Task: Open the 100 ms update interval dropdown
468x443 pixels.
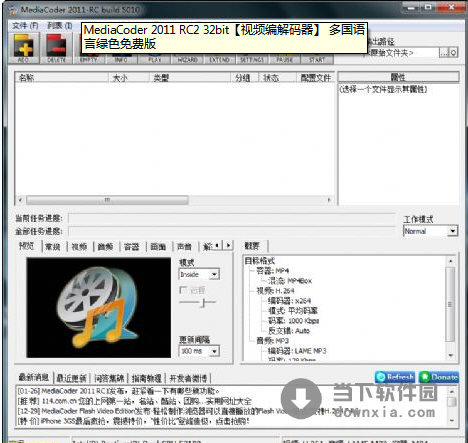Action: (199, 351)
